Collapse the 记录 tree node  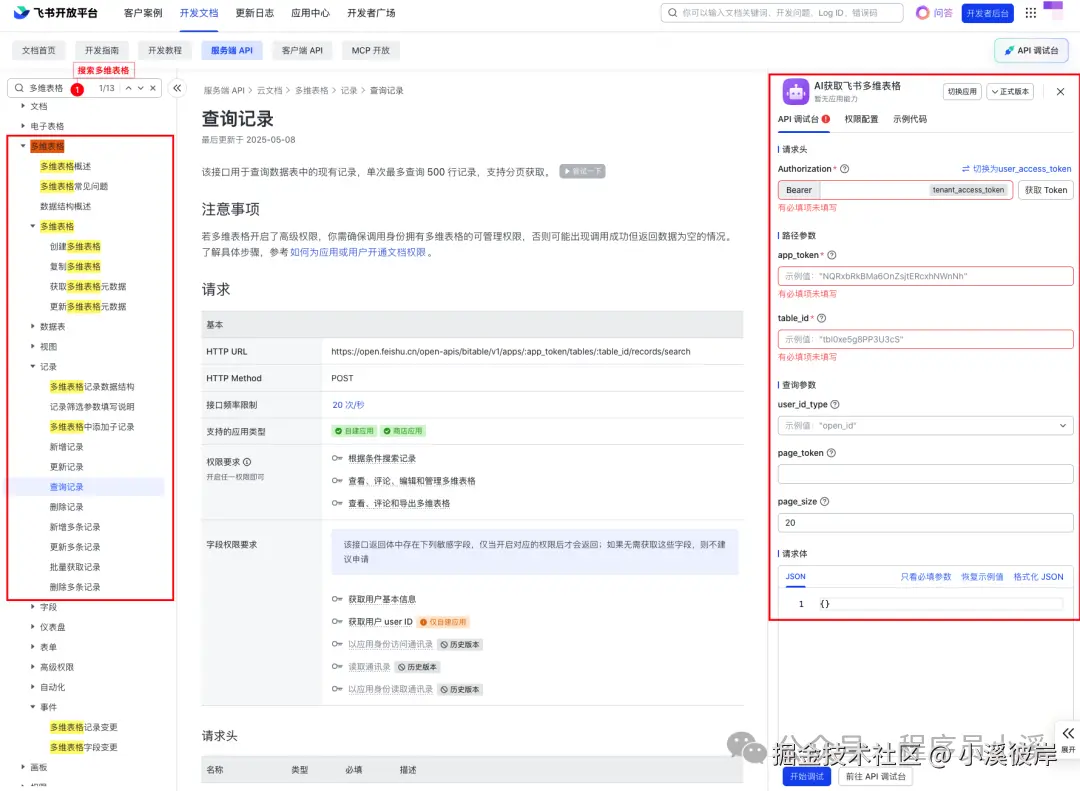pos(33,367)
